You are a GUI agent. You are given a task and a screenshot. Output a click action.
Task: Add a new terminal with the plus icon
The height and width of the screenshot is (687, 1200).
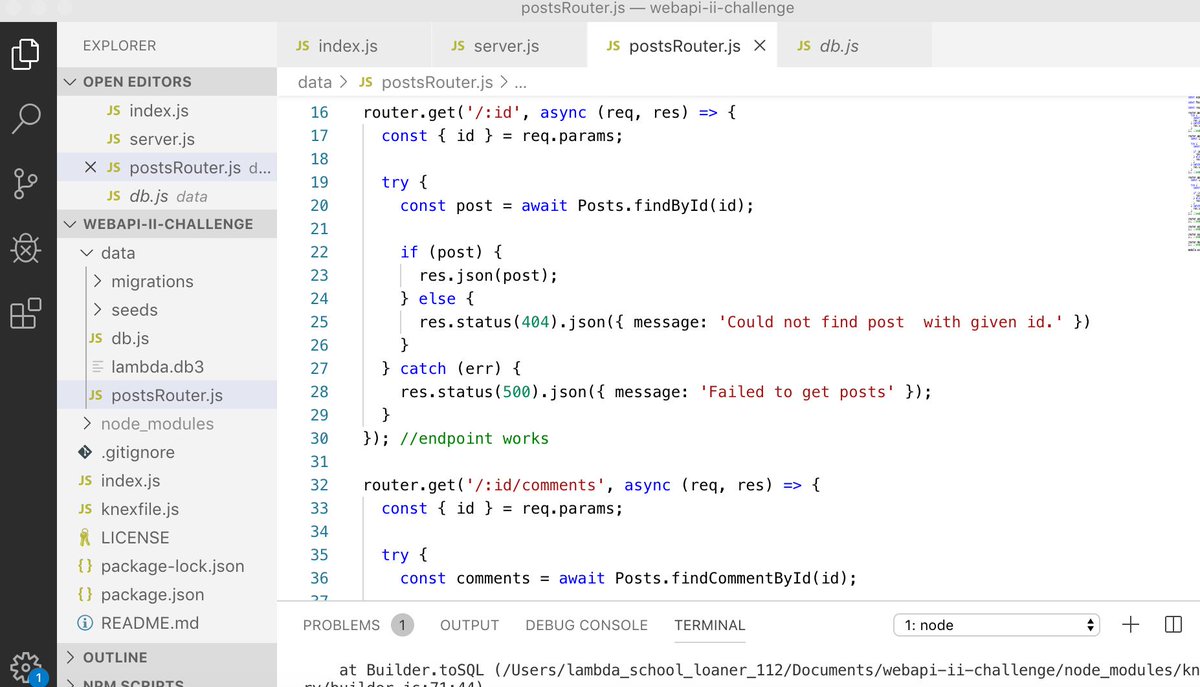1129,624
